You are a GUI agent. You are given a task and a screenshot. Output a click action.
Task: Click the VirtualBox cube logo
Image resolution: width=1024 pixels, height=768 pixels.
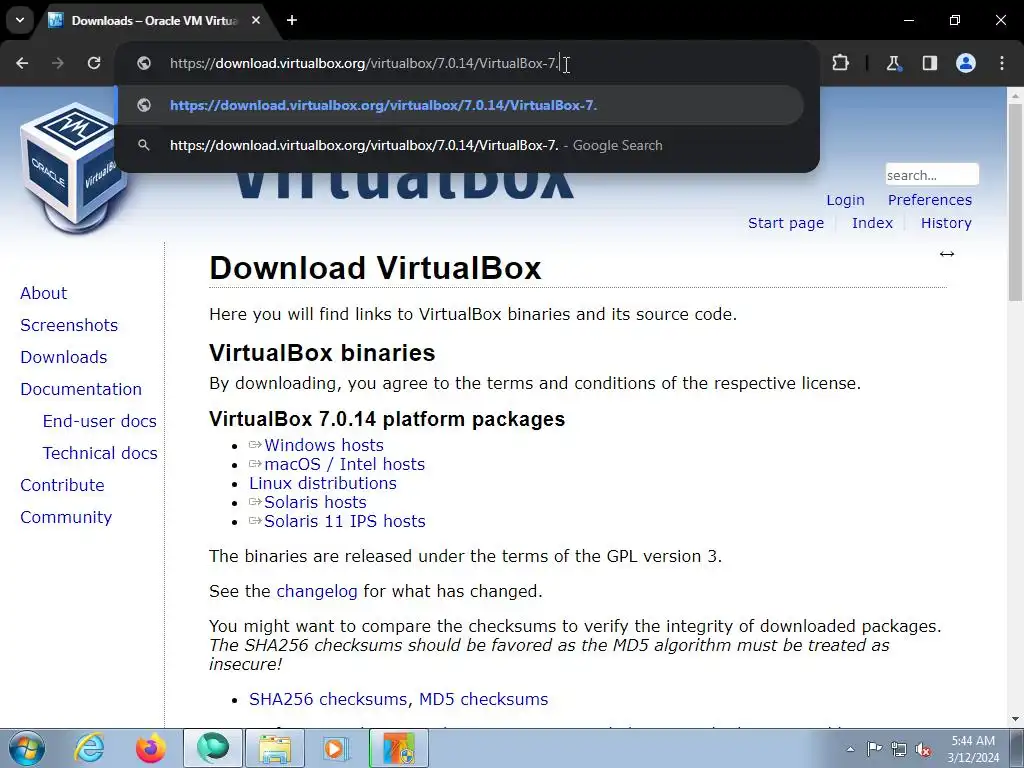click(x=73, y=167)
